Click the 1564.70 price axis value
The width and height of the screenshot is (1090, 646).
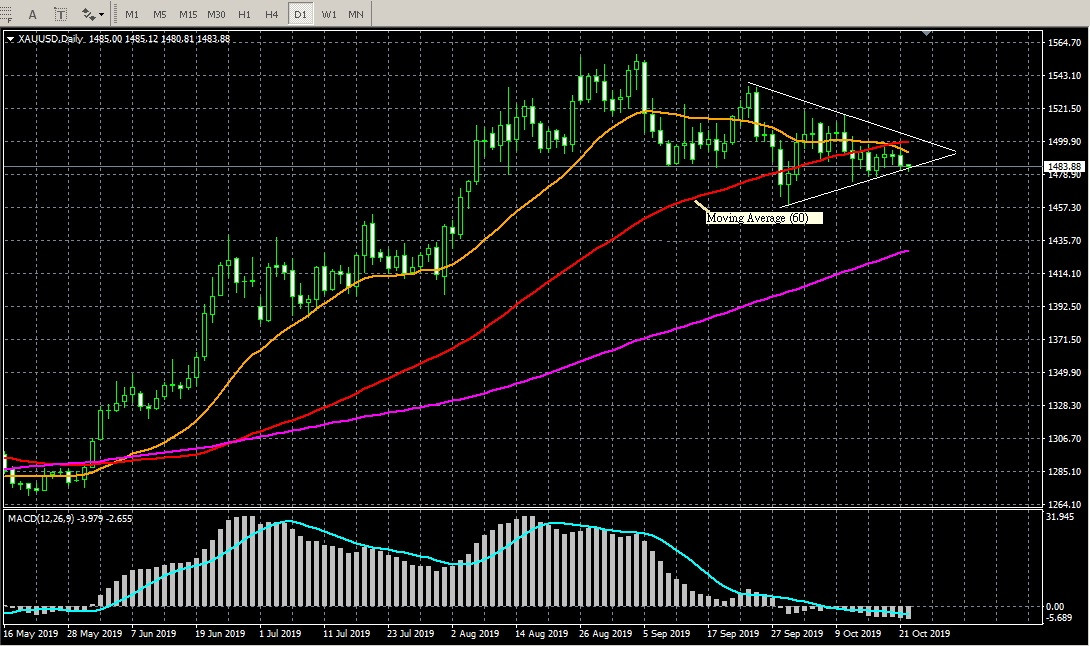[1064, 42]
